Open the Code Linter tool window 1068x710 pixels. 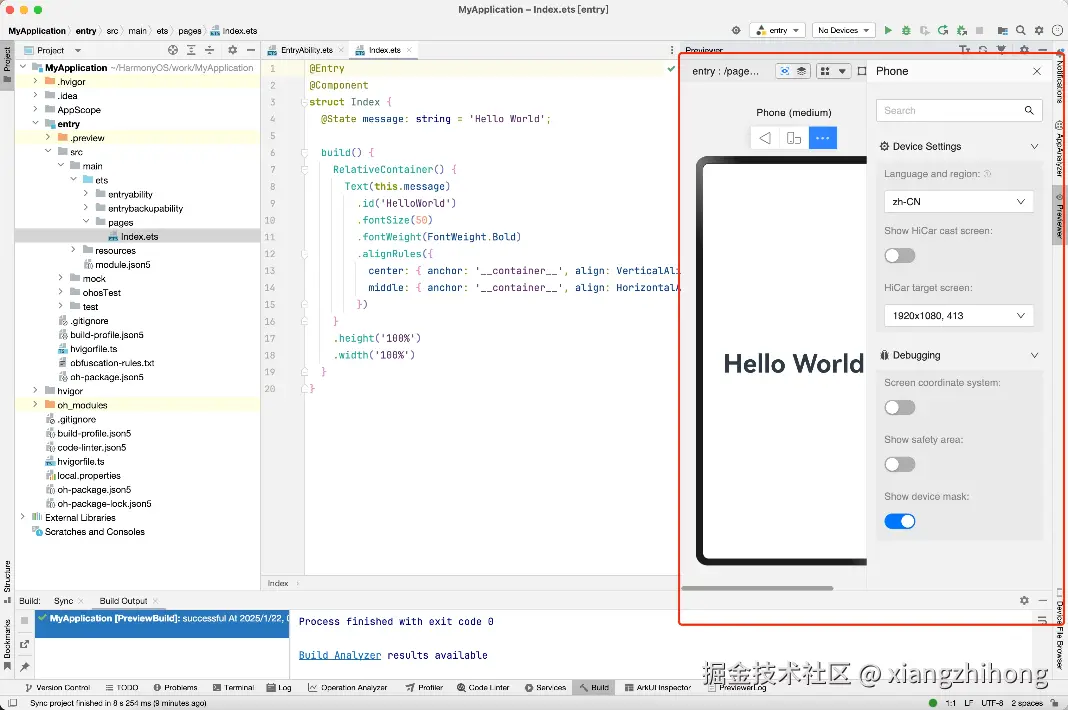[482, 688]
